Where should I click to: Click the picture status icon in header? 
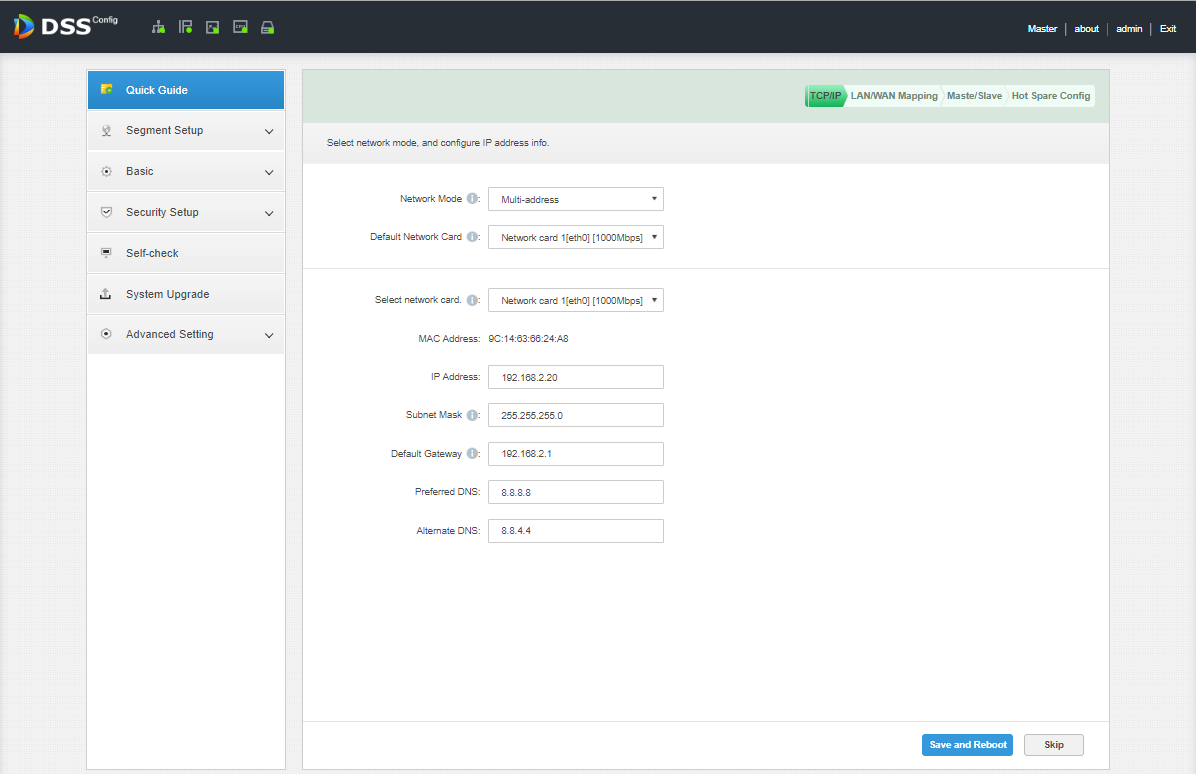[x=212, y=28]
